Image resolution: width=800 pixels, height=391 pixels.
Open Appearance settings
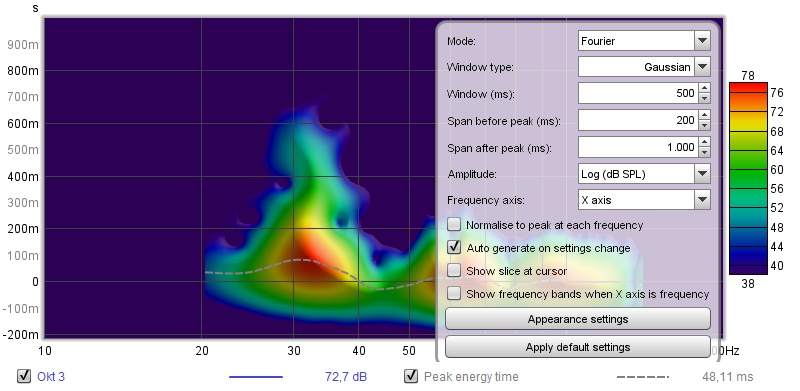(x=578, y=320)
